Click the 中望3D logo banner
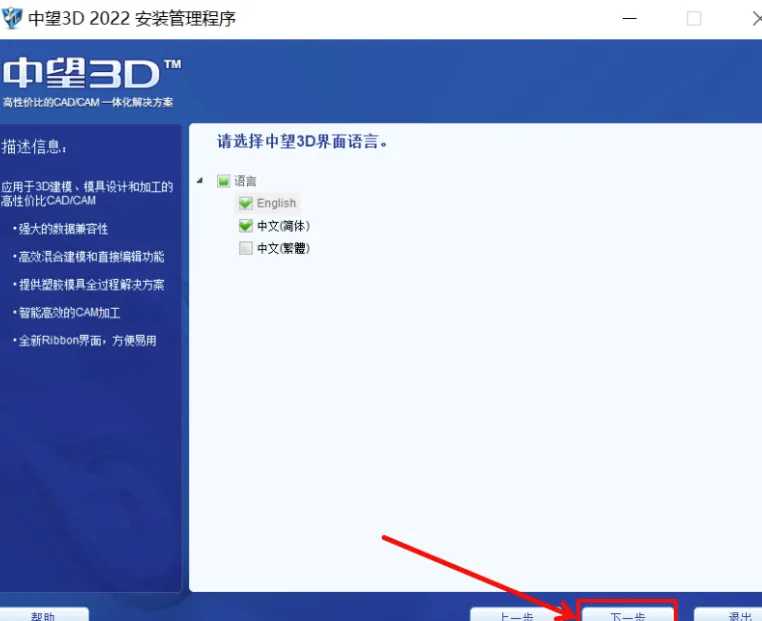This screenshot has height=621, width=762. [92, 73]
